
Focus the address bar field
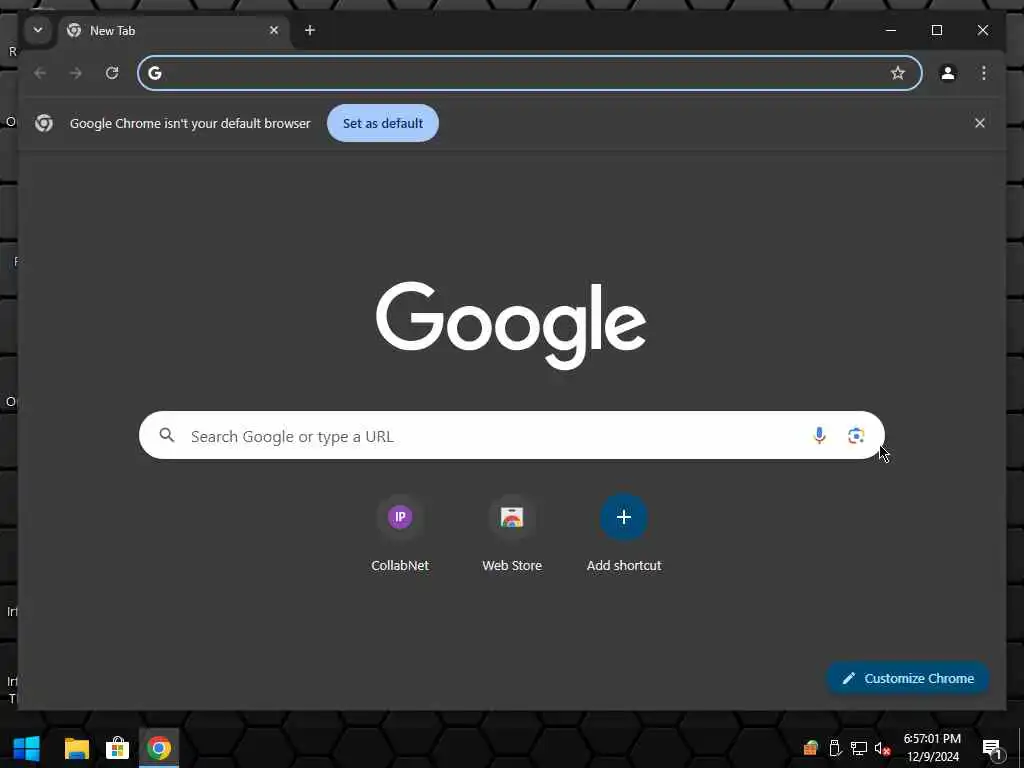[x=530, y=73]
